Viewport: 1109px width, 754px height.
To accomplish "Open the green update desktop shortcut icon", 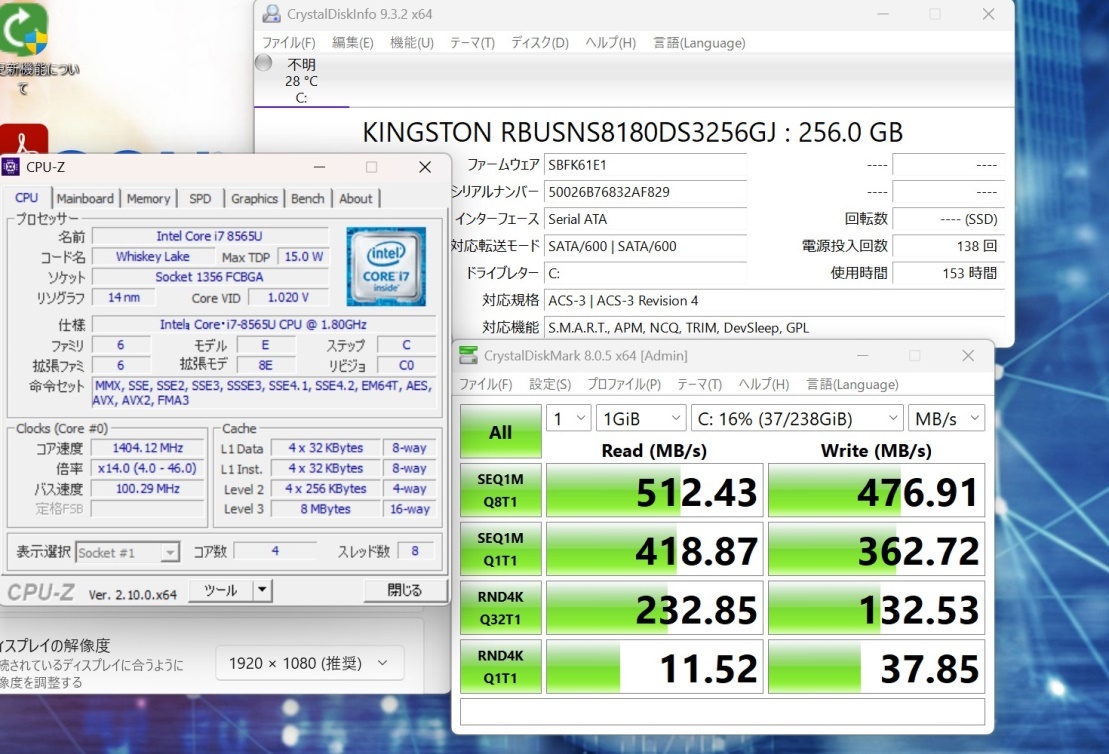I will (x=23, y=30).
